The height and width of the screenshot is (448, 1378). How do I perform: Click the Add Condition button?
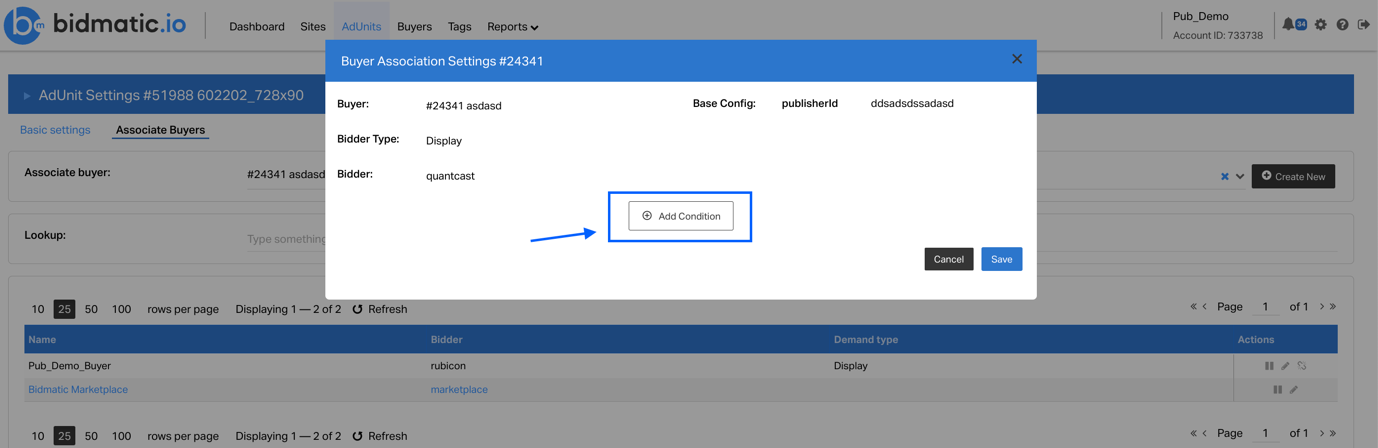coord(681,216)
